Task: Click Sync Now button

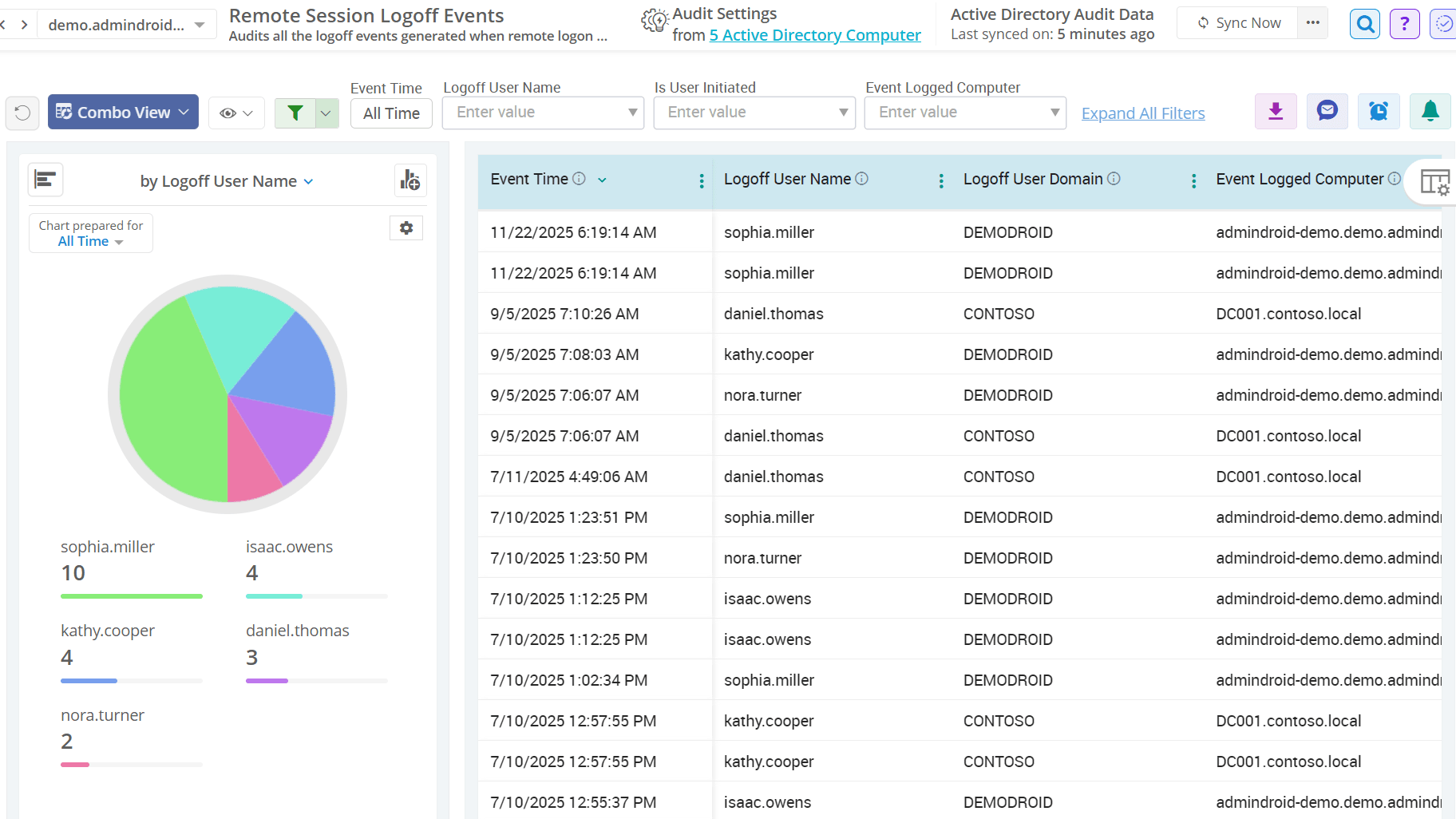Action: 1238,23
